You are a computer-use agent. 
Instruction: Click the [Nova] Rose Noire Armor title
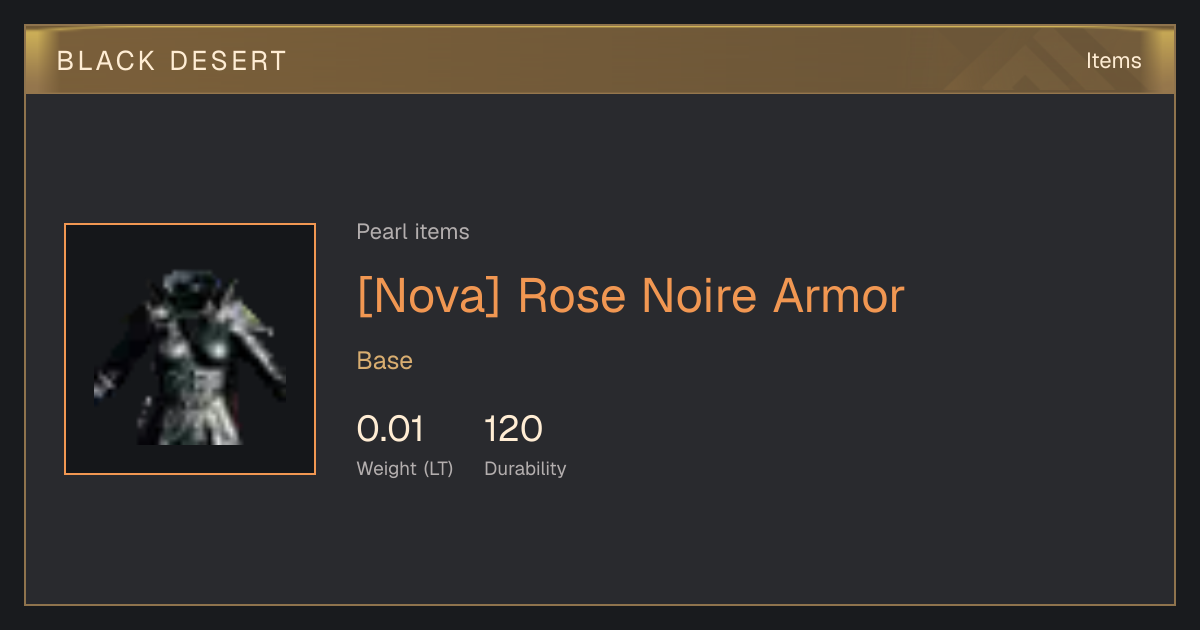pyautogui.click(x=630, y=296)
